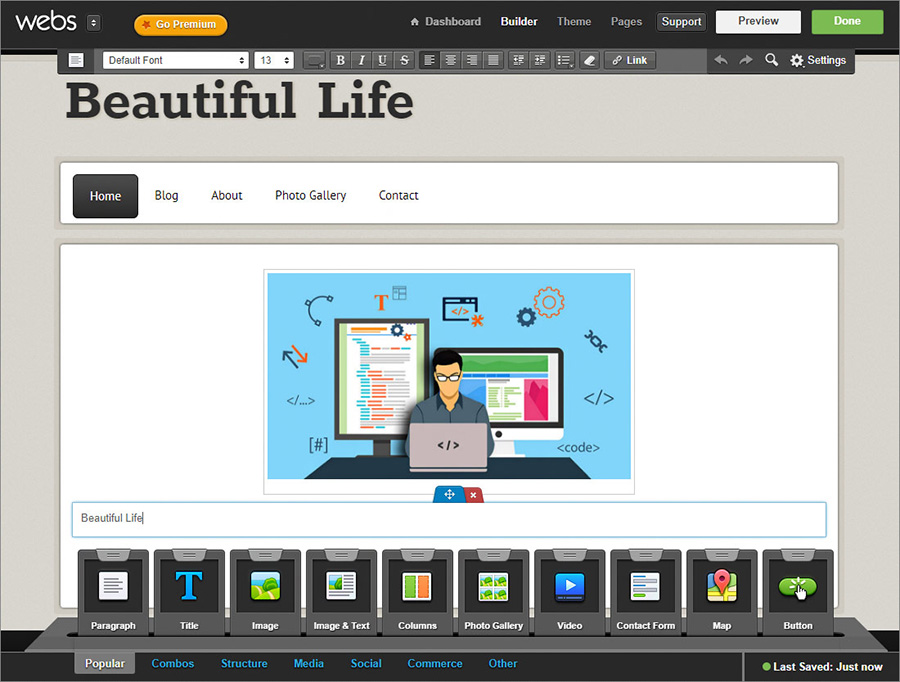Decrease text indent
This screenshot has width=900, height=682.
point(518,60)
